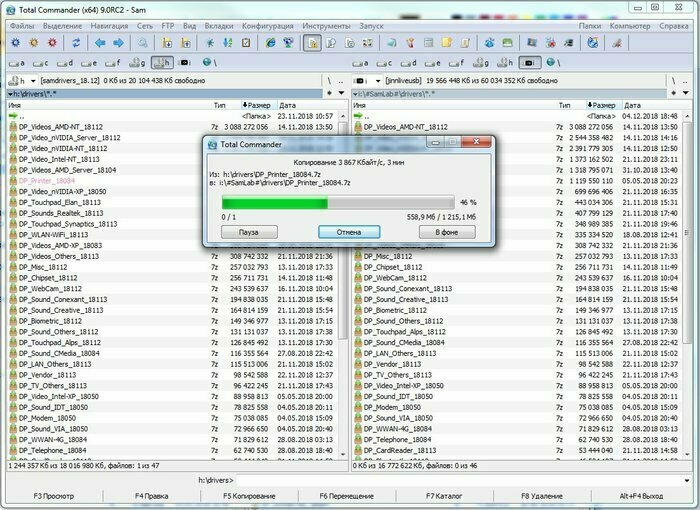Image resolution: width=700 pixels, height=510 pixels.
Task: Click left path bar h:\drivers\*.* triangle
Action: pos(10,94)
